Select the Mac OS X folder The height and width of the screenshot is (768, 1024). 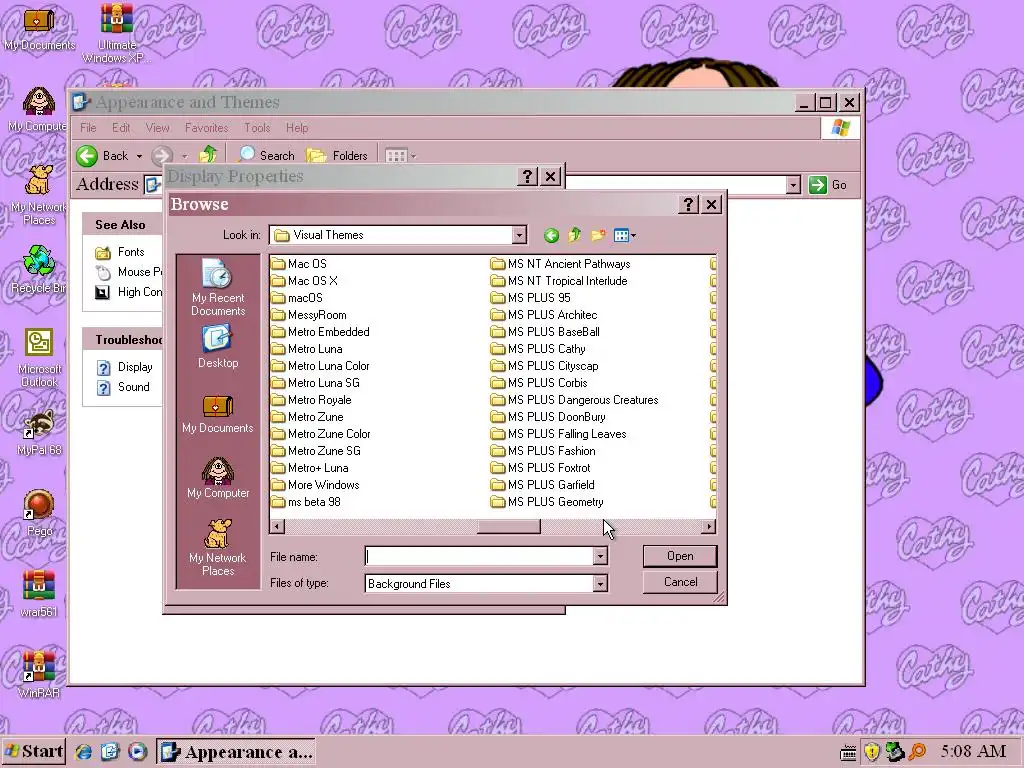point(304,281)
